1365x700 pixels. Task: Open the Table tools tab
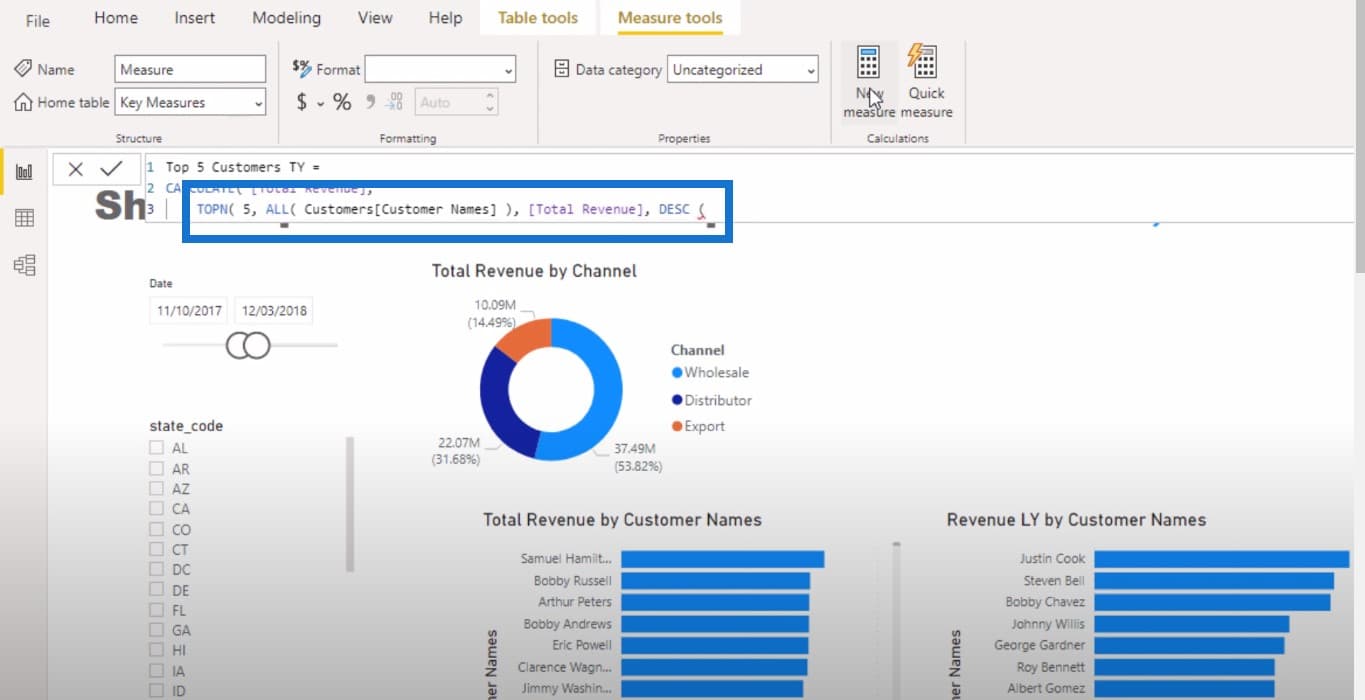tap(538, 18)
